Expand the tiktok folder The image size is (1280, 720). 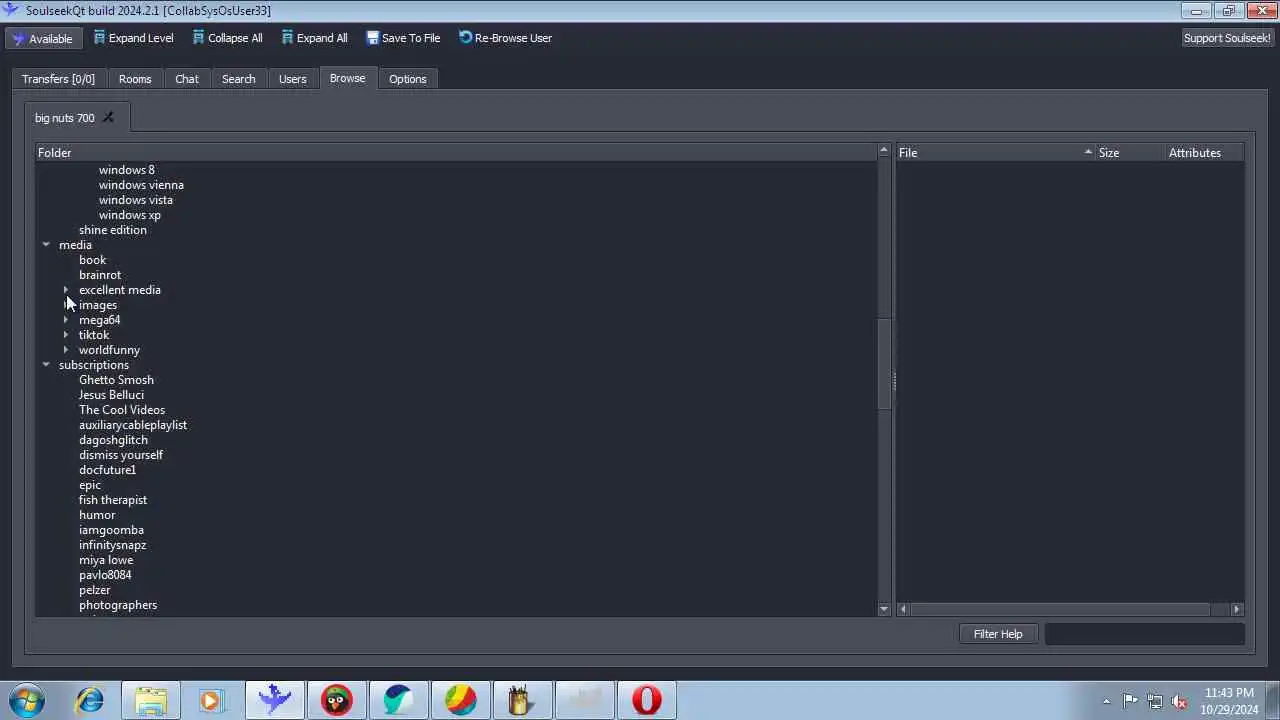pos(66,335)
